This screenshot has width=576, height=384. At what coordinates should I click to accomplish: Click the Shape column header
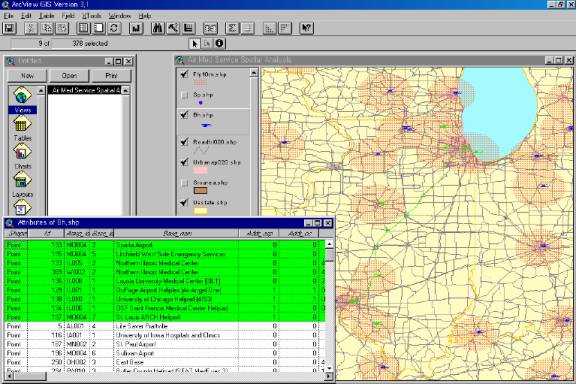tap(17, 233)
